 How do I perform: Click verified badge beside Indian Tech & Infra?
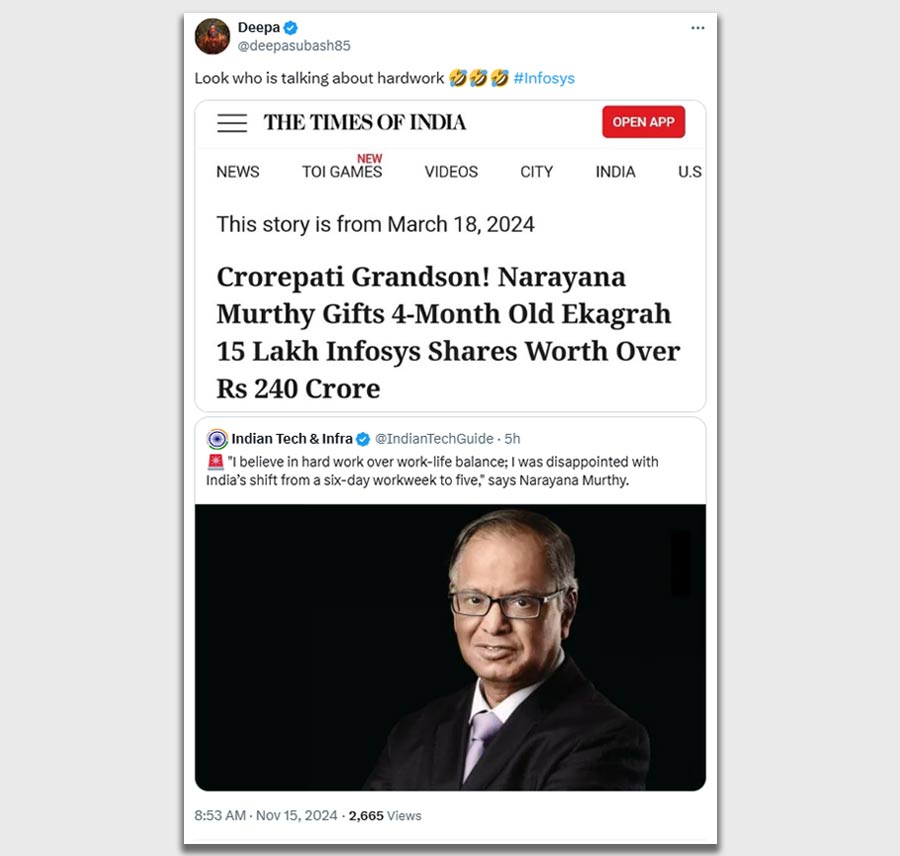coord(363,439)
